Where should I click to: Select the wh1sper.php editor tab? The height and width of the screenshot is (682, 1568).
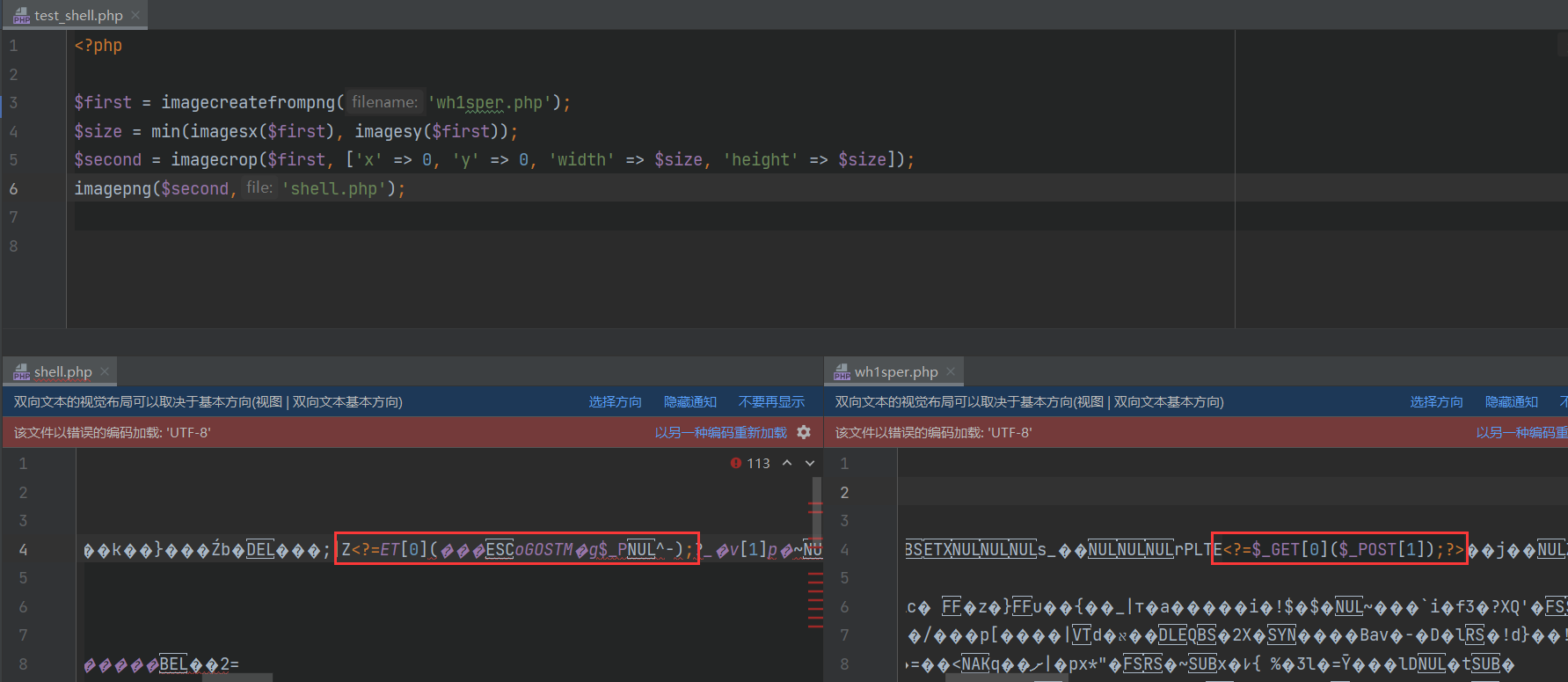click(x=895, y=371)
